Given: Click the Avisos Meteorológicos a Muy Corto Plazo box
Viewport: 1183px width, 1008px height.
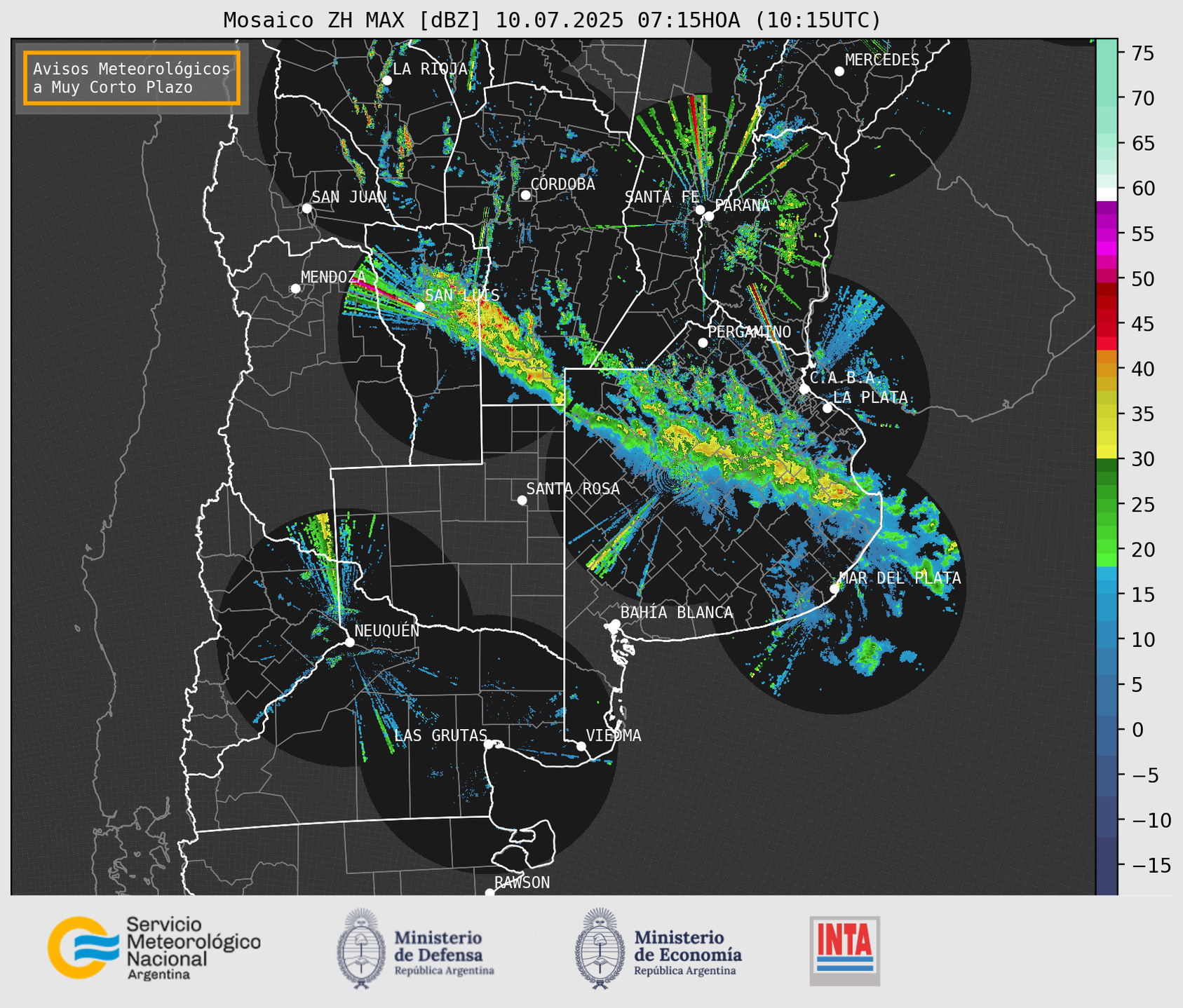Looking at the screenshot, I should (132, 78).
